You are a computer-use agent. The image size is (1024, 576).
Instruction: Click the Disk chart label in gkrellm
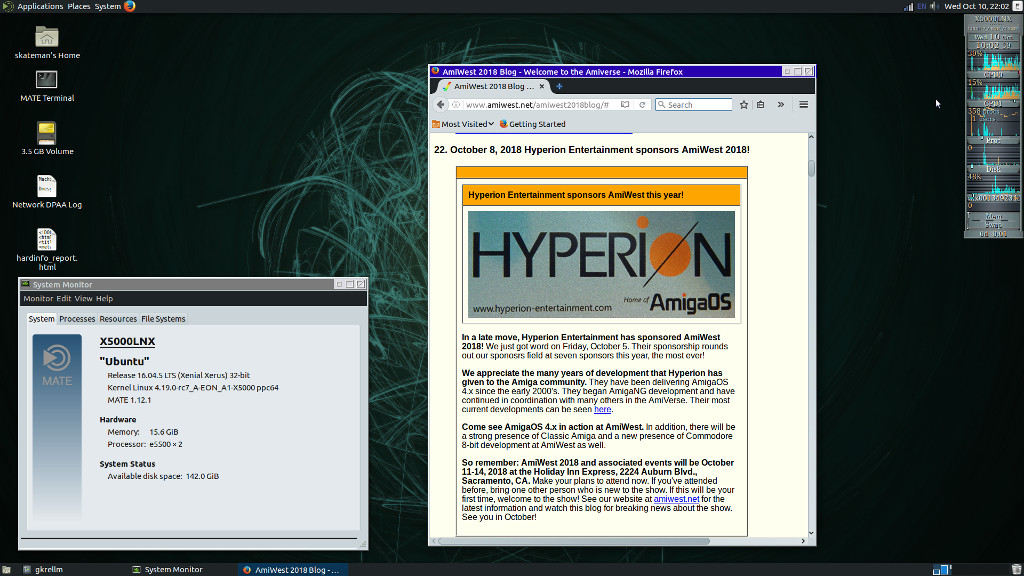coord(993,169)
